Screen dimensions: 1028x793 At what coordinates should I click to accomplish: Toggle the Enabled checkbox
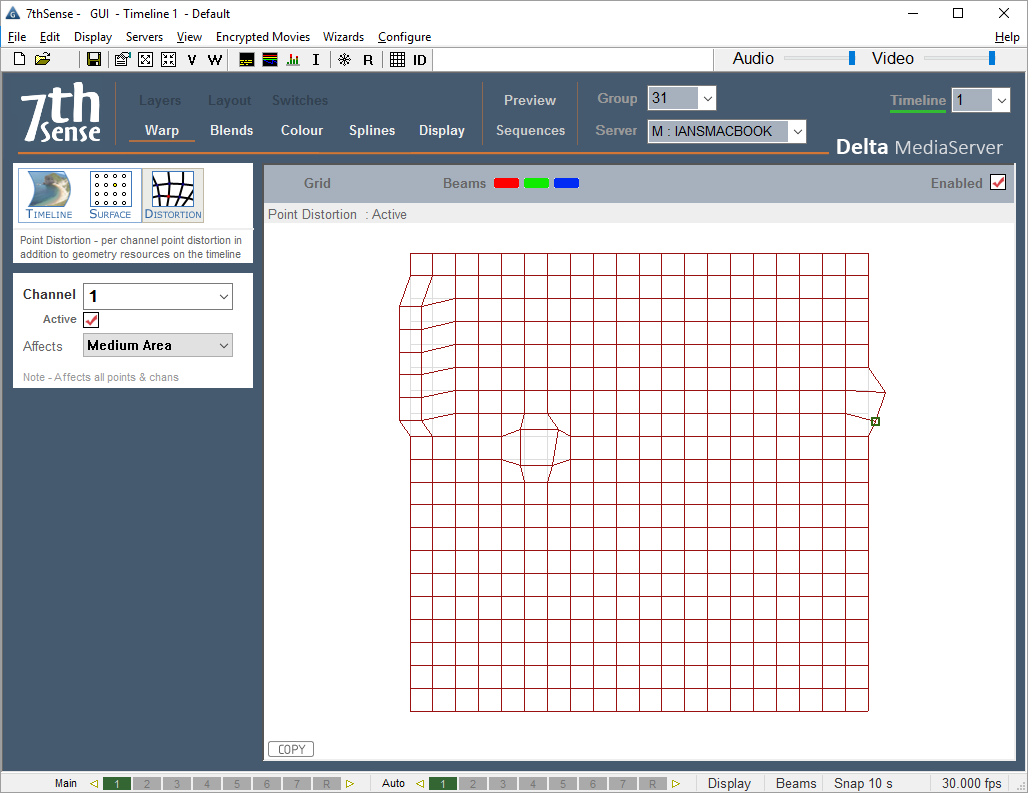click(x=998, y=182)
